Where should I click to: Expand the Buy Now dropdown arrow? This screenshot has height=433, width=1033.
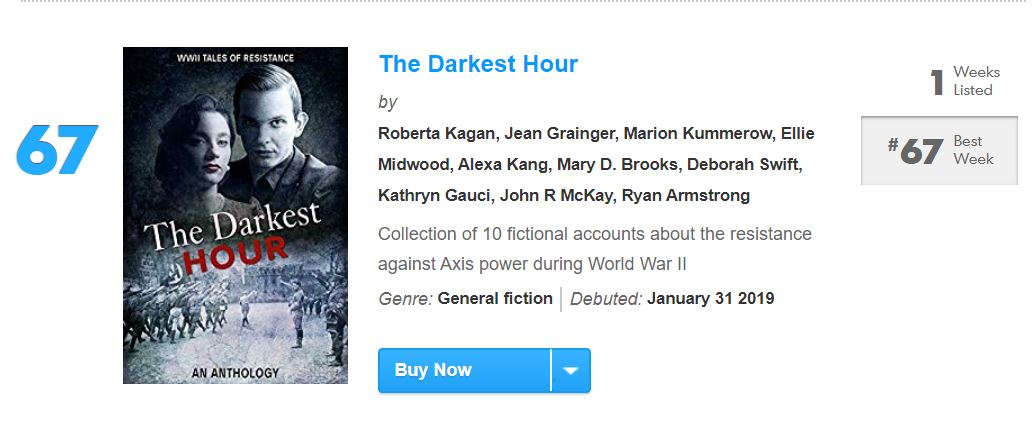click(x=571, y=370)
